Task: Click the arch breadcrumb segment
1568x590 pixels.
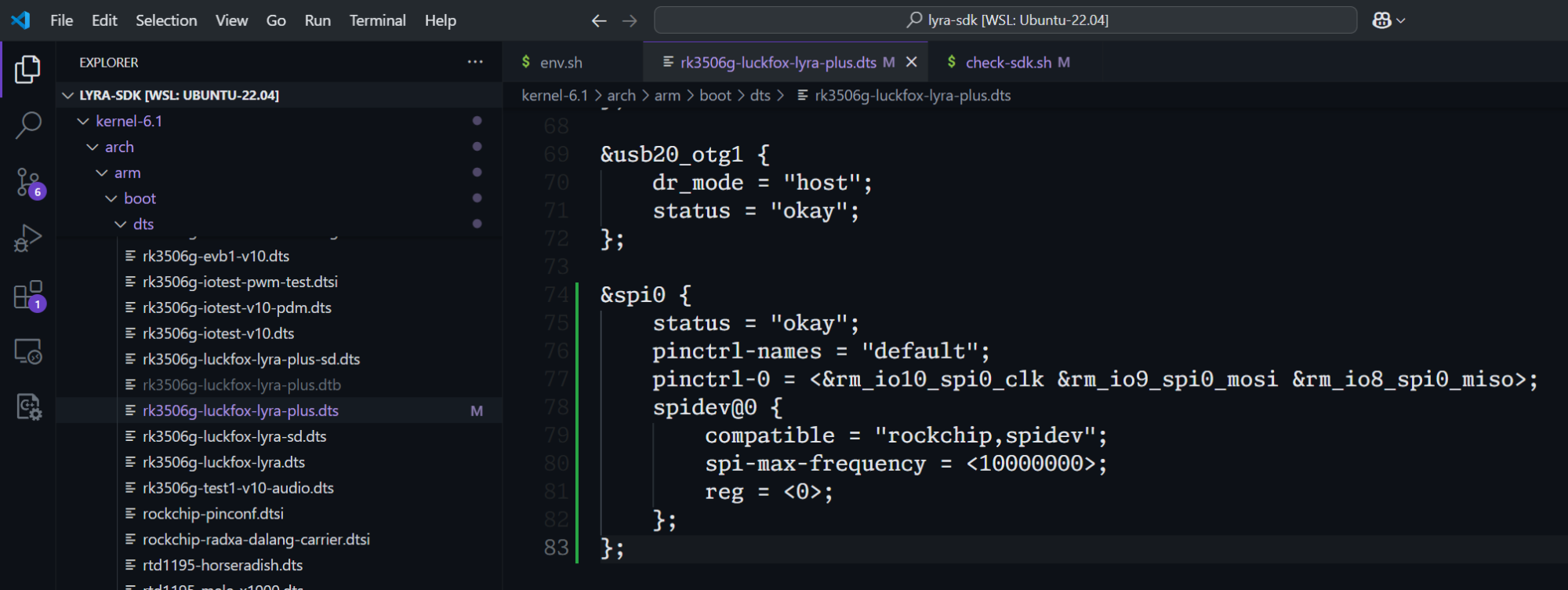Action: [621, 95]
